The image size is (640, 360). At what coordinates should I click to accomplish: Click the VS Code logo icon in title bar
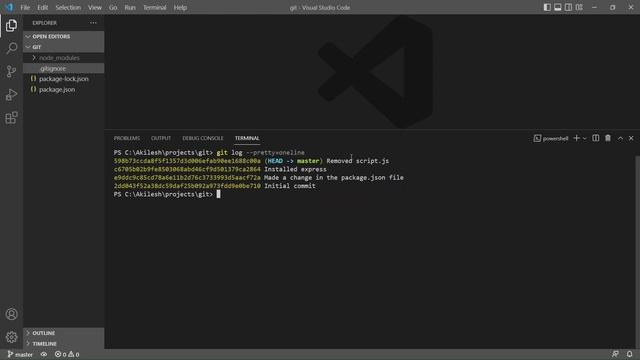pyautogui.click(x=9, y=7)
